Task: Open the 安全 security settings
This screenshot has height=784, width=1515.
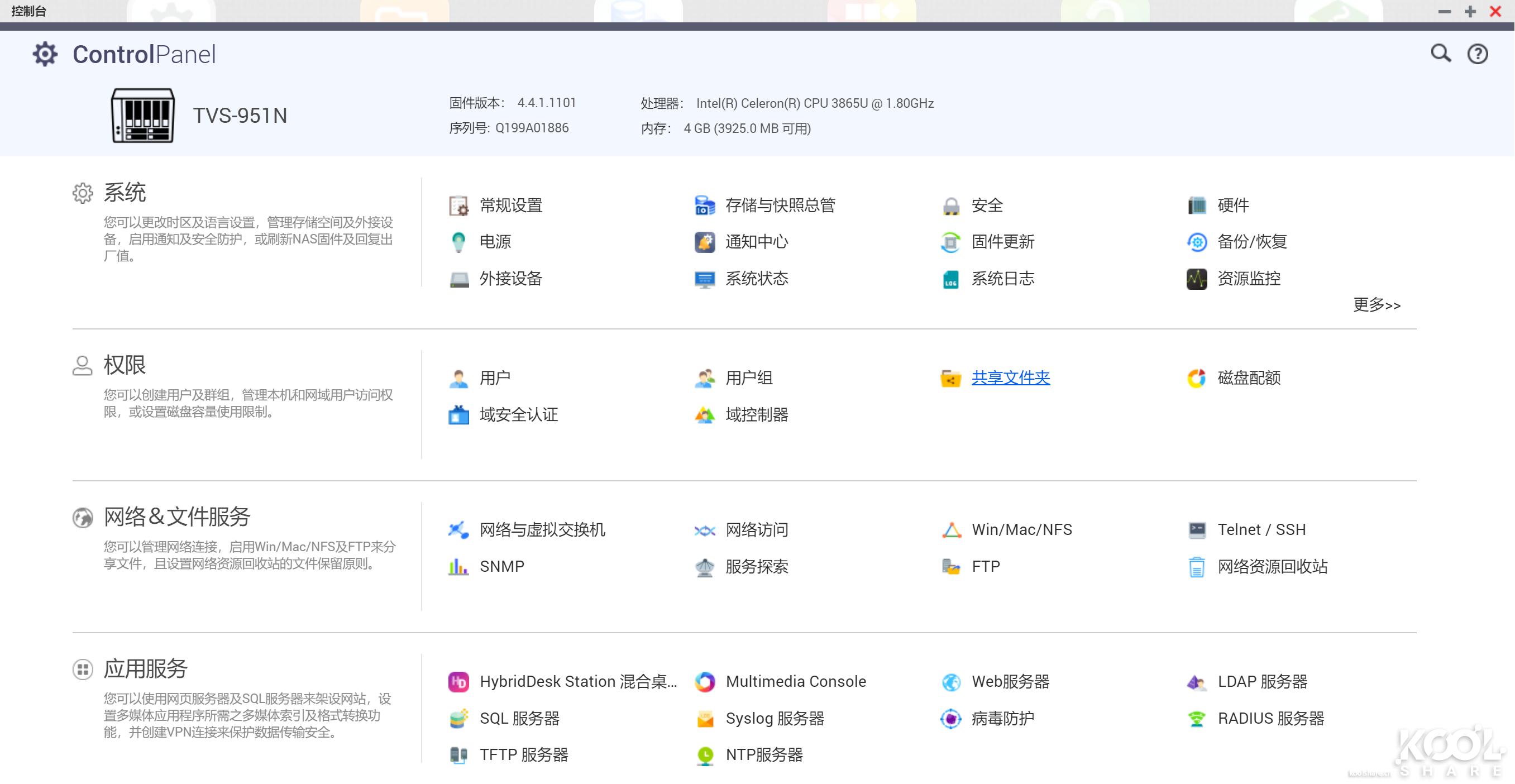Action: tap(987, 205)
